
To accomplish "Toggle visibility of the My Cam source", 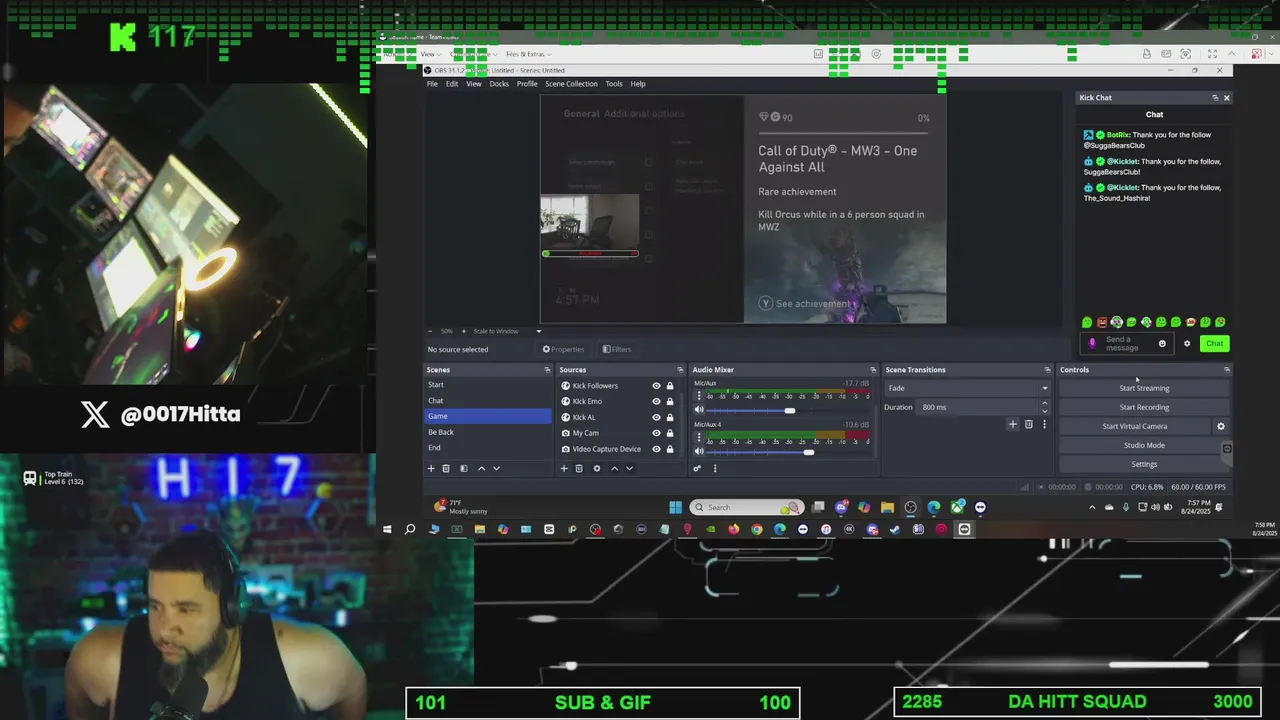I will click(x=656, y=433).
